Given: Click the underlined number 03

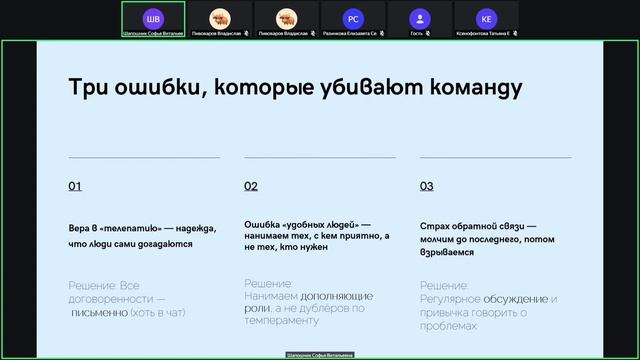Looking at the screenshot, I should point(427,186).
